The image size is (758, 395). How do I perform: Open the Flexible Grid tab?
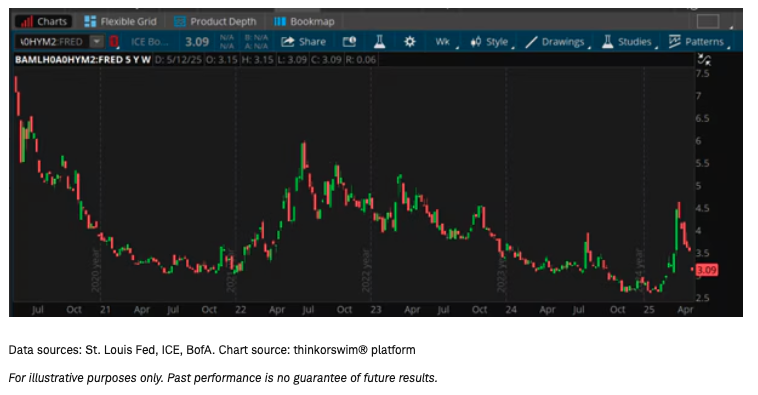120,21
